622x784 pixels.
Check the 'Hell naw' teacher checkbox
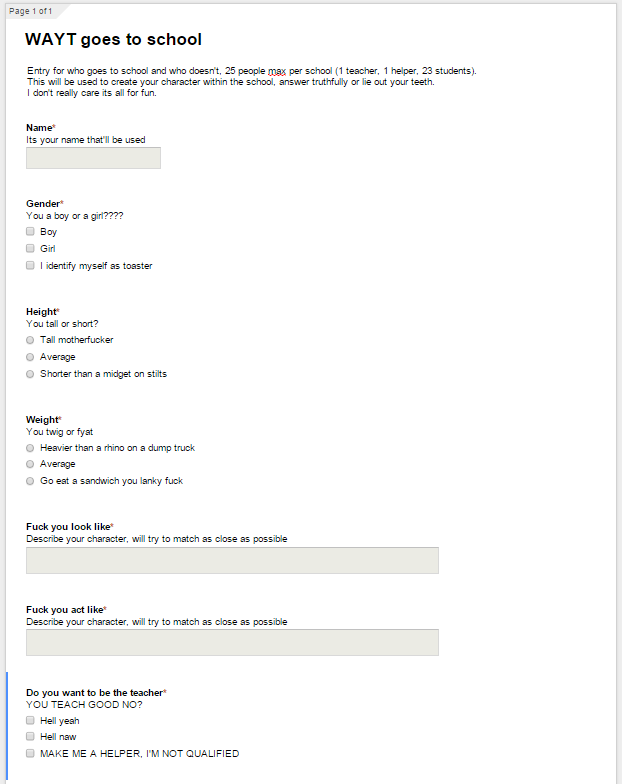click(x=30, y=736)
